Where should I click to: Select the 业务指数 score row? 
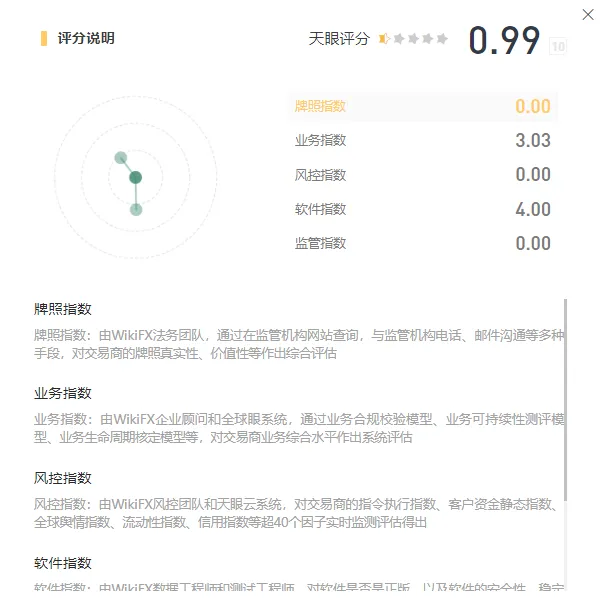423,140
